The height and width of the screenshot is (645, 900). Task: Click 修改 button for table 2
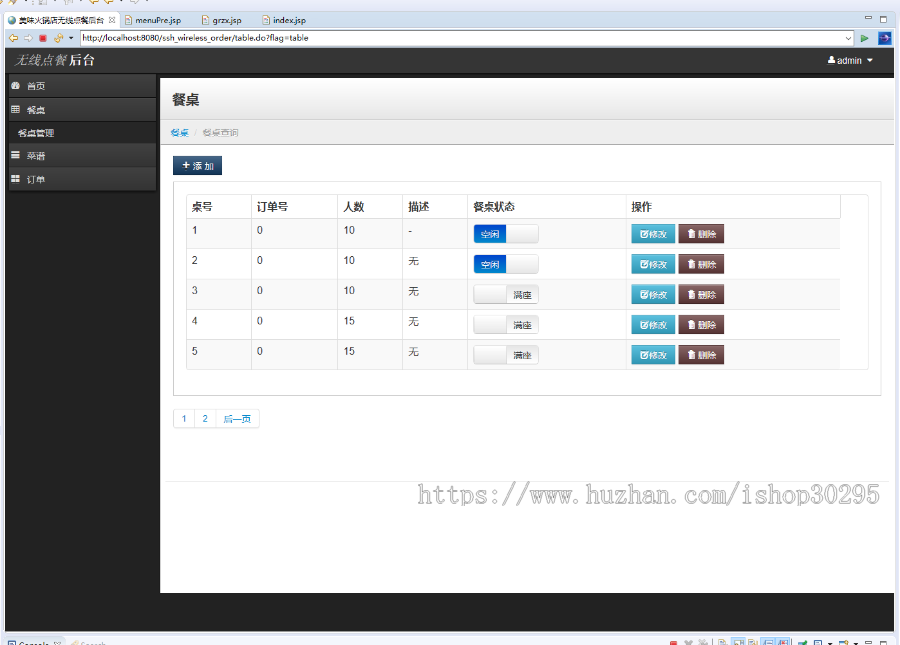pos(653,265)
